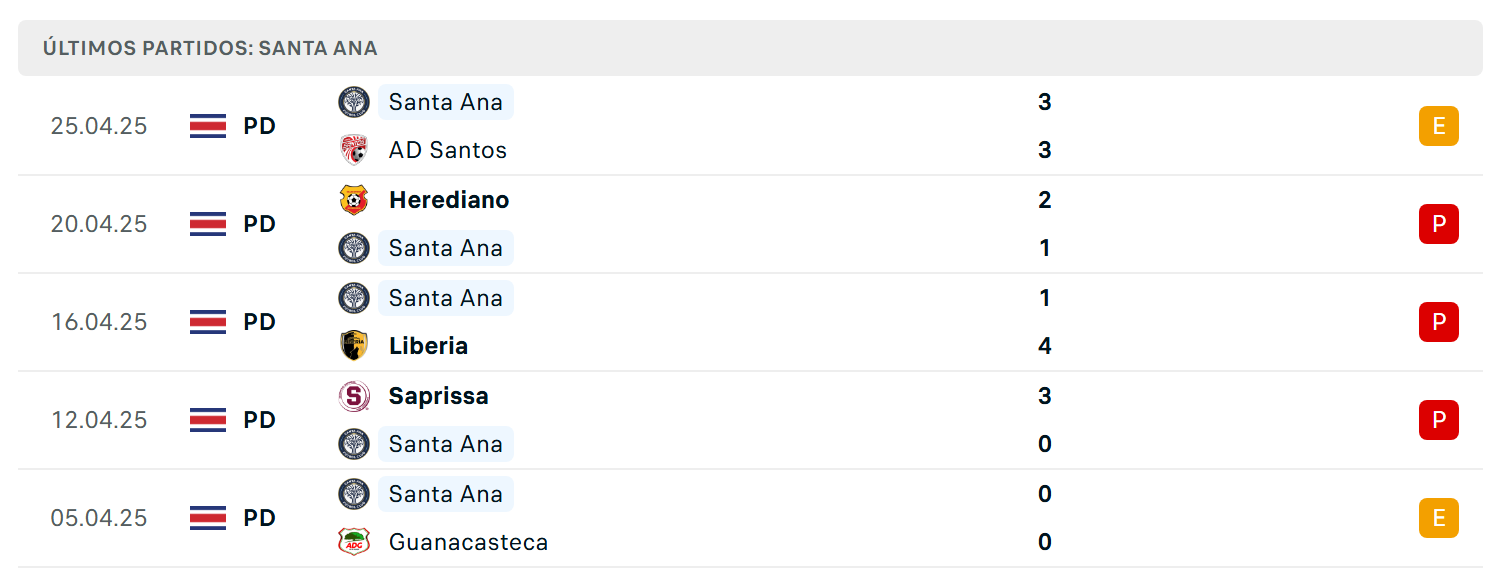The height and width of the screenshot is (582, 1498).
Task: Click the Herediano club crest icon
Action: tap(354, 200)
